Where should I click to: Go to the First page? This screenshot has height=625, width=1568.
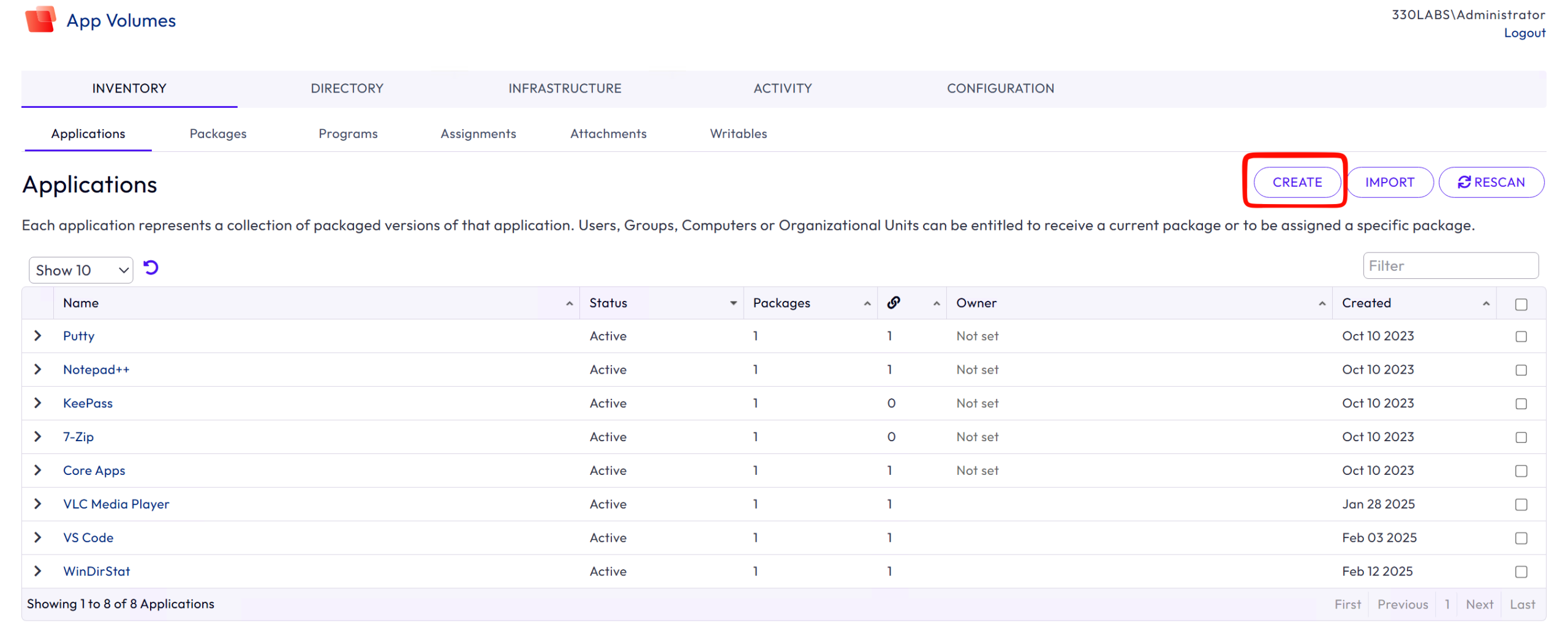click(x=1347, y=605)
